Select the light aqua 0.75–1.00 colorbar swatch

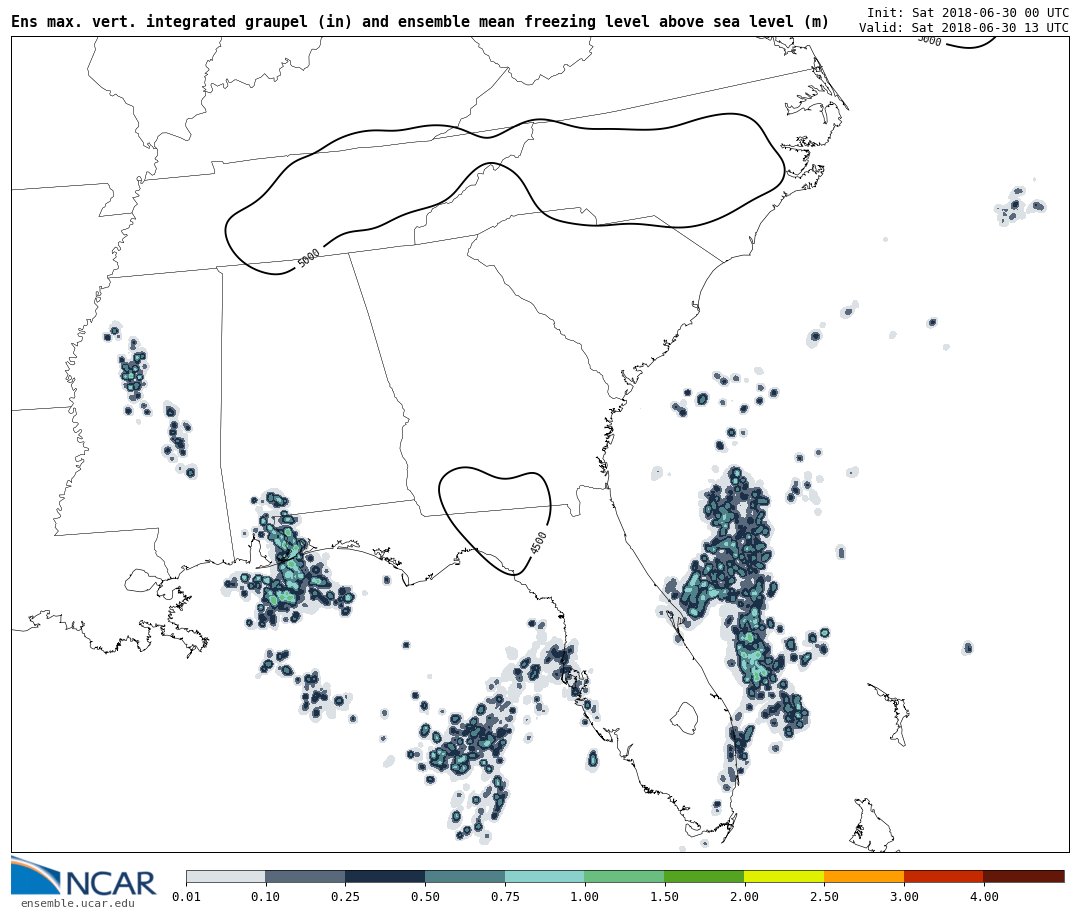point(544,876)
